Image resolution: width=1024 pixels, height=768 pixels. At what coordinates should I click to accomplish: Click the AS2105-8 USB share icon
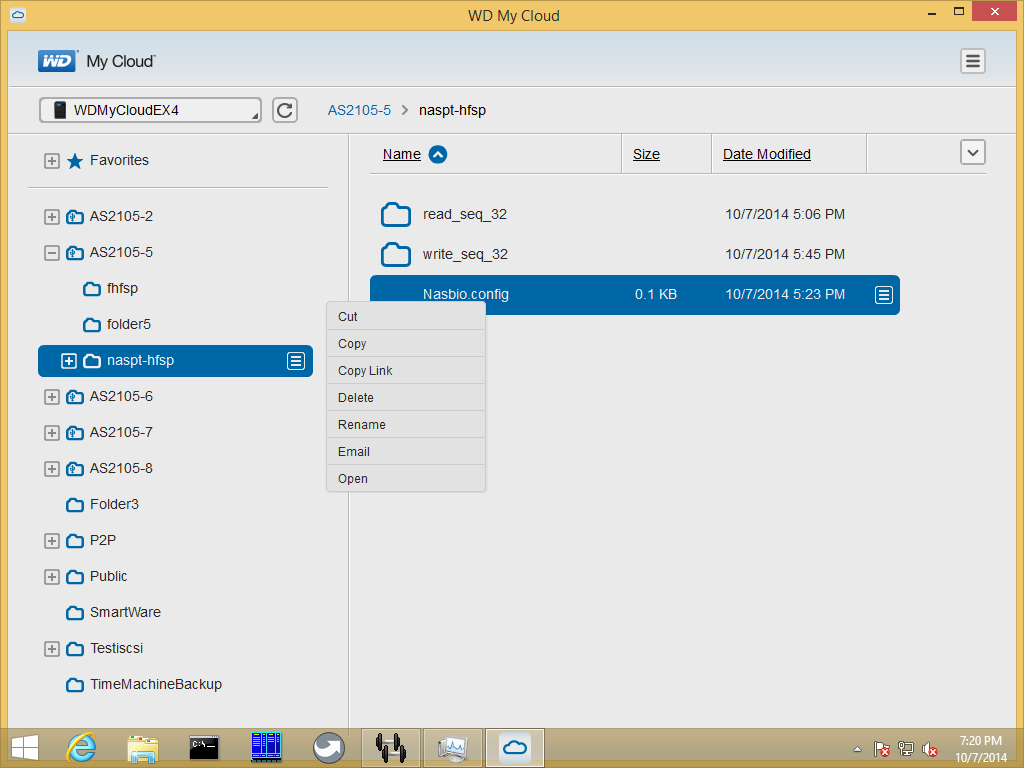pos(75,468)
